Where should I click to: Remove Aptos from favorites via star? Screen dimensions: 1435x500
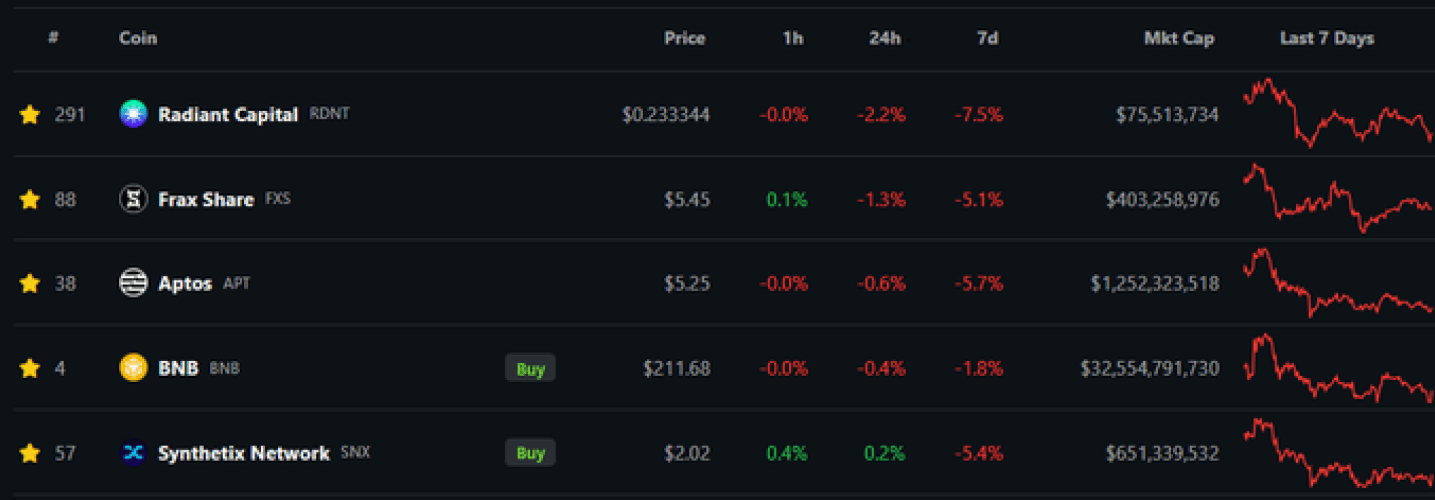coord(30,284)
